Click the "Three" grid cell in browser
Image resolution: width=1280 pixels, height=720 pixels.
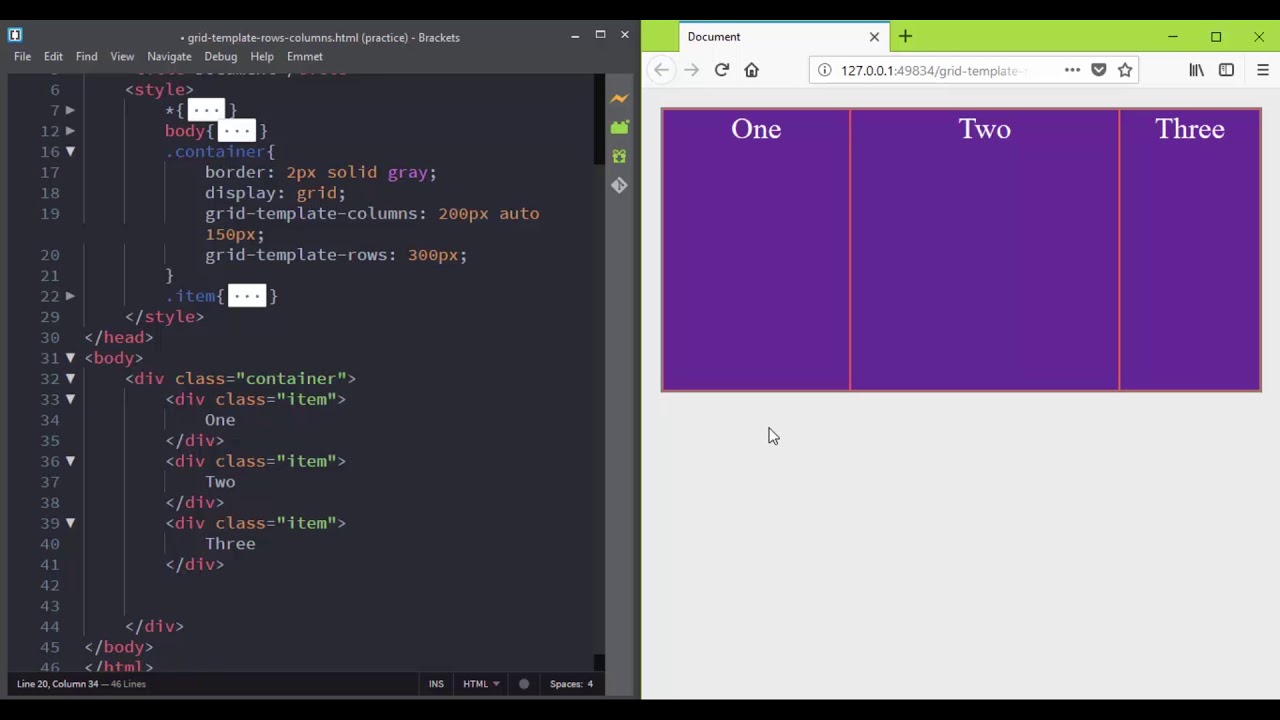(1190, 249)
